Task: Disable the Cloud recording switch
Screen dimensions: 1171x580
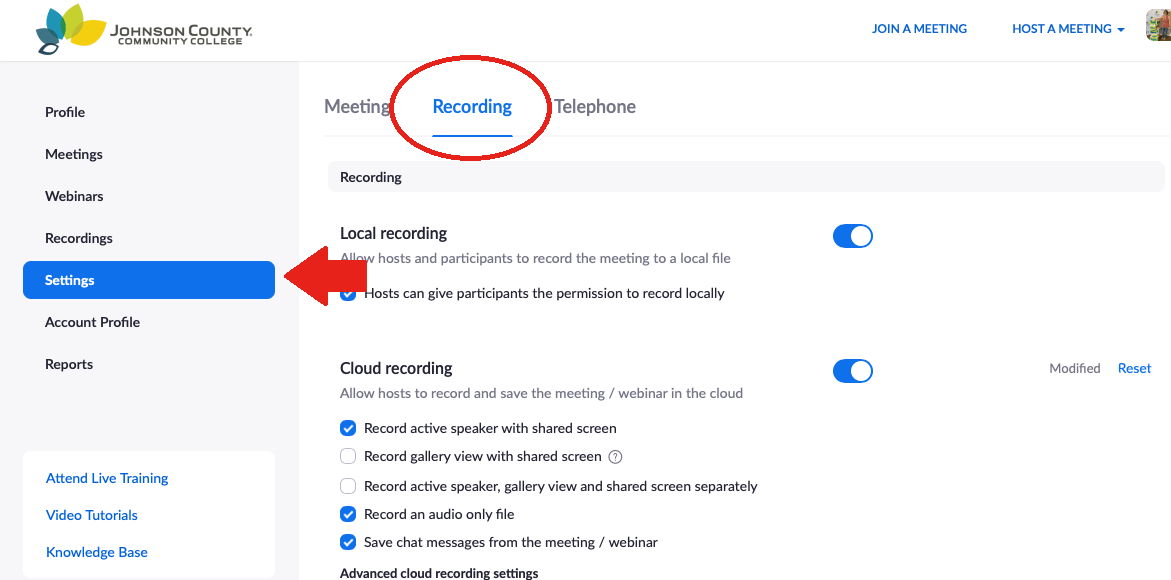Action: (x=853, y=371)
